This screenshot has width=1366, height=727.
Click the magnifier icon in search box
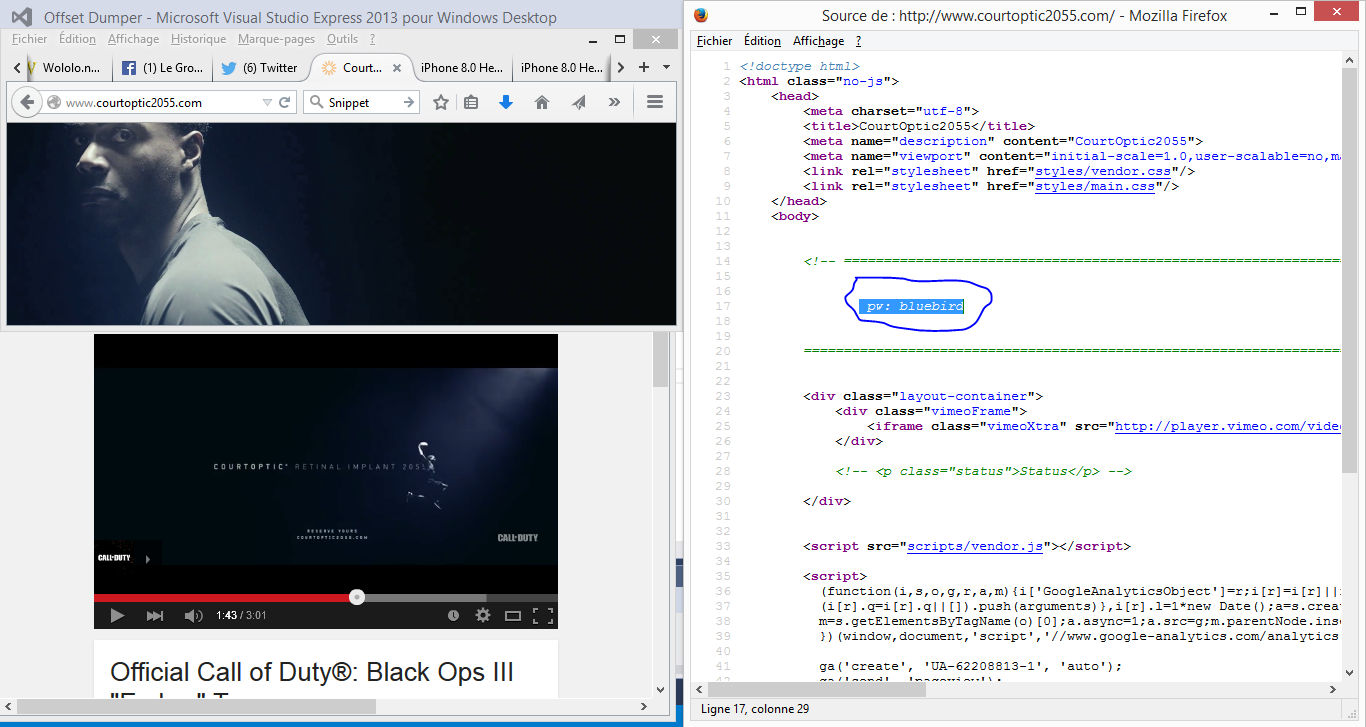click(316, 102)
